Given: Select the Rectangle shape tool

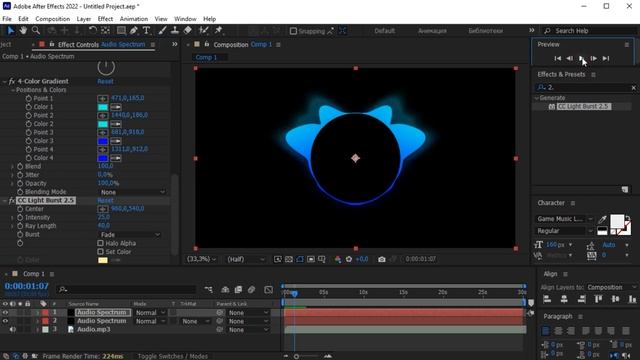Looking at the screenshot, I should (121, 31).
